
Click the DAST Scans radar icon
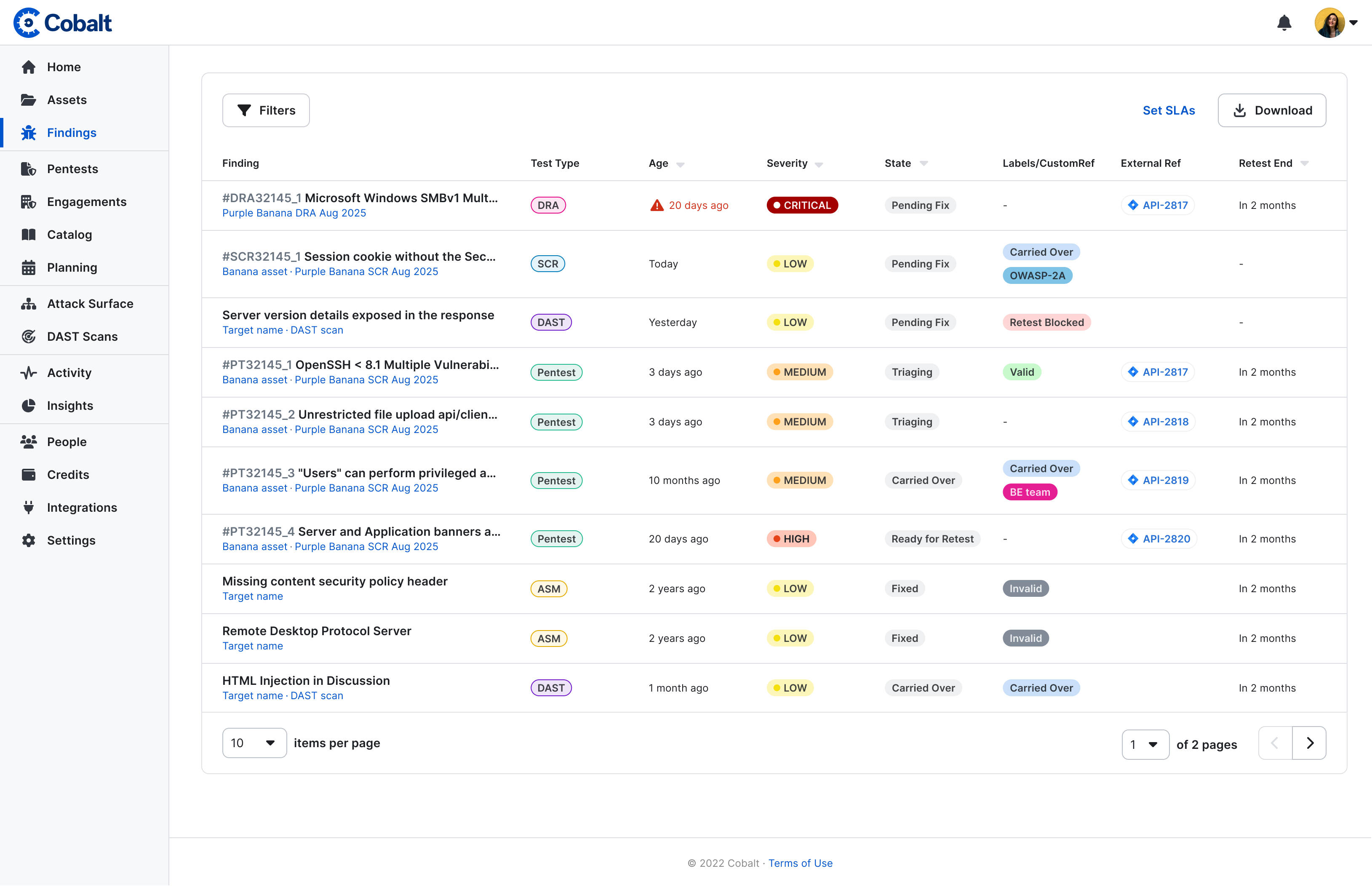click(x=28, y=337)
